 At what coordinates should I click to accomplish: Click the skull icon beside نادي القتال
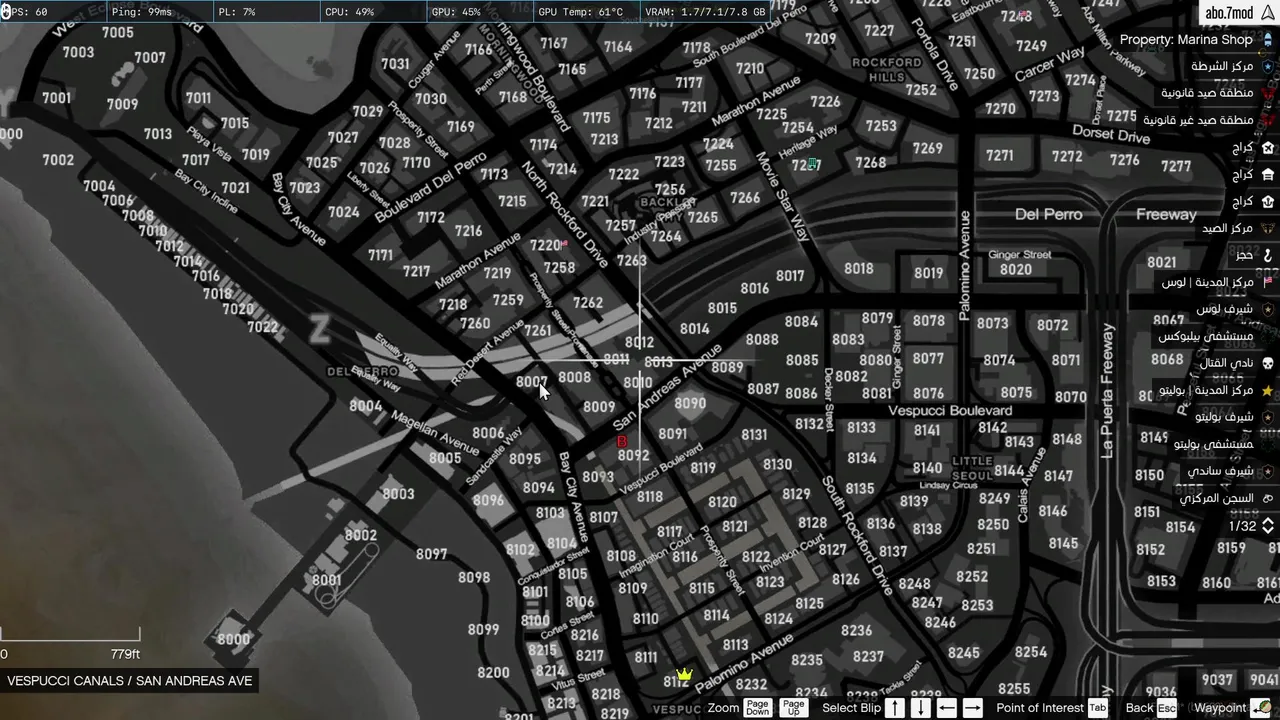tap(1268, 363)
